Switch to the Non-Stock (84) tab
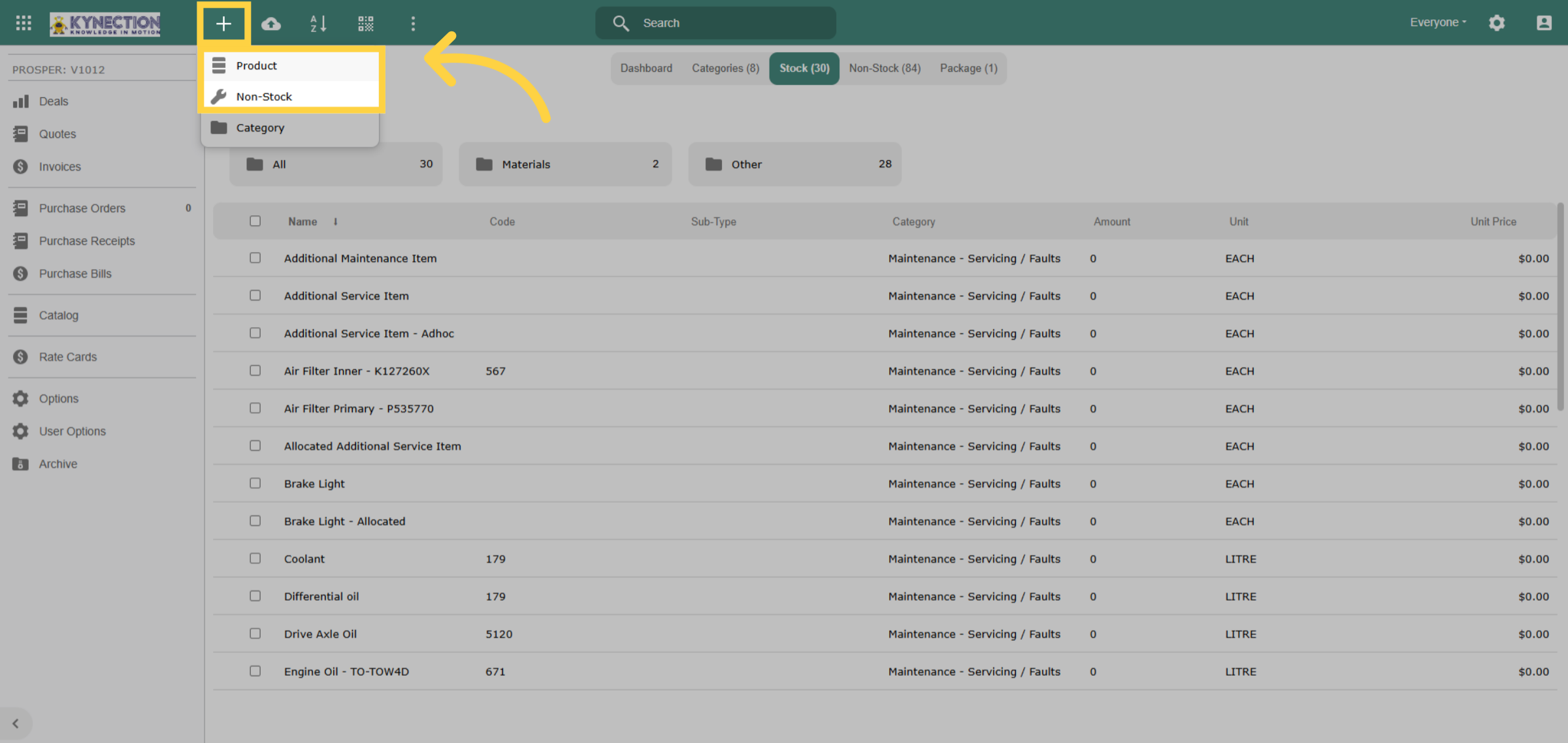Image resolution: width=1568 pixels, height=743 pixels. (885, 69)
